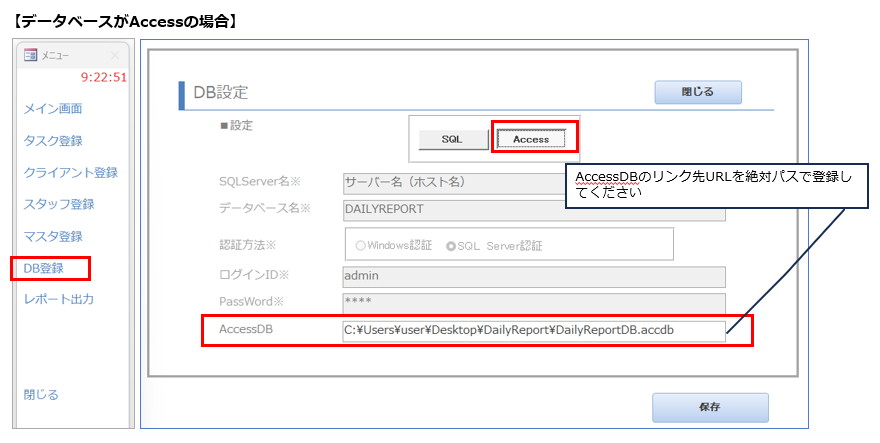
Task: Open DB登録 in the menu
Action: (44, 268)
